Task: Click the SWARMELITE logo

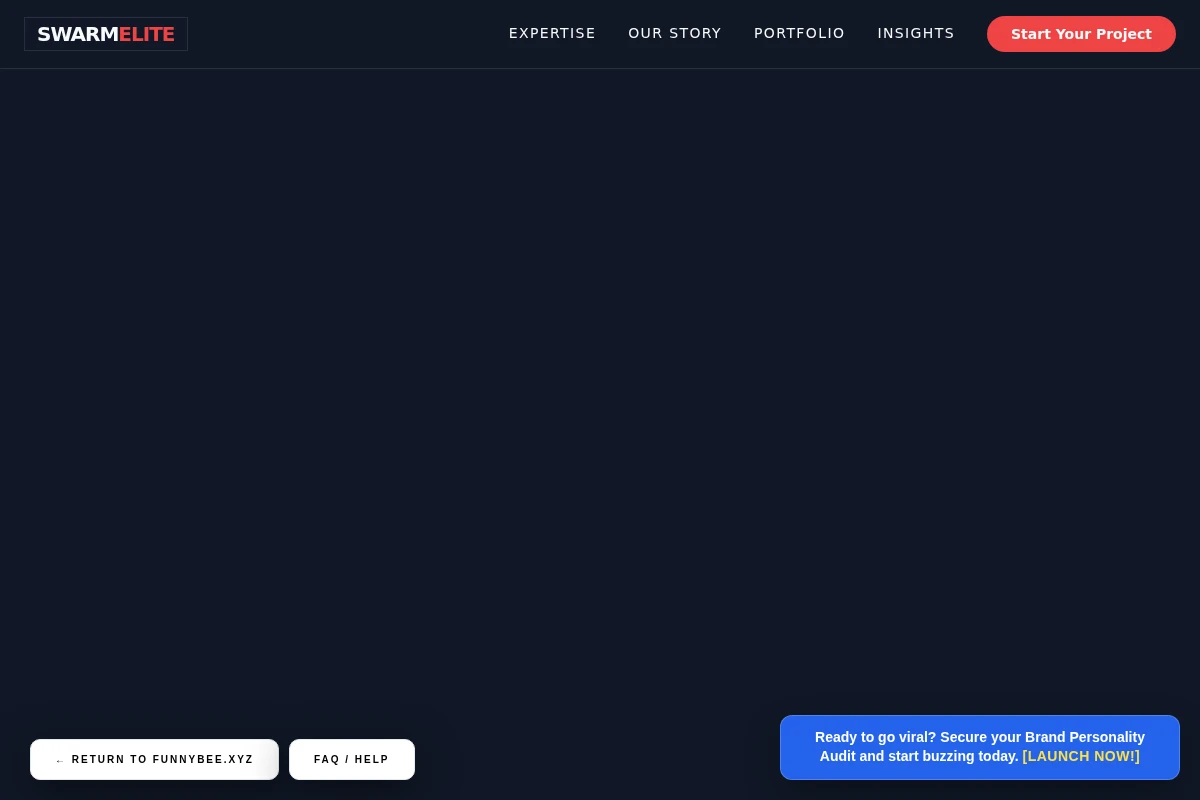Action: tap(106, 34)
